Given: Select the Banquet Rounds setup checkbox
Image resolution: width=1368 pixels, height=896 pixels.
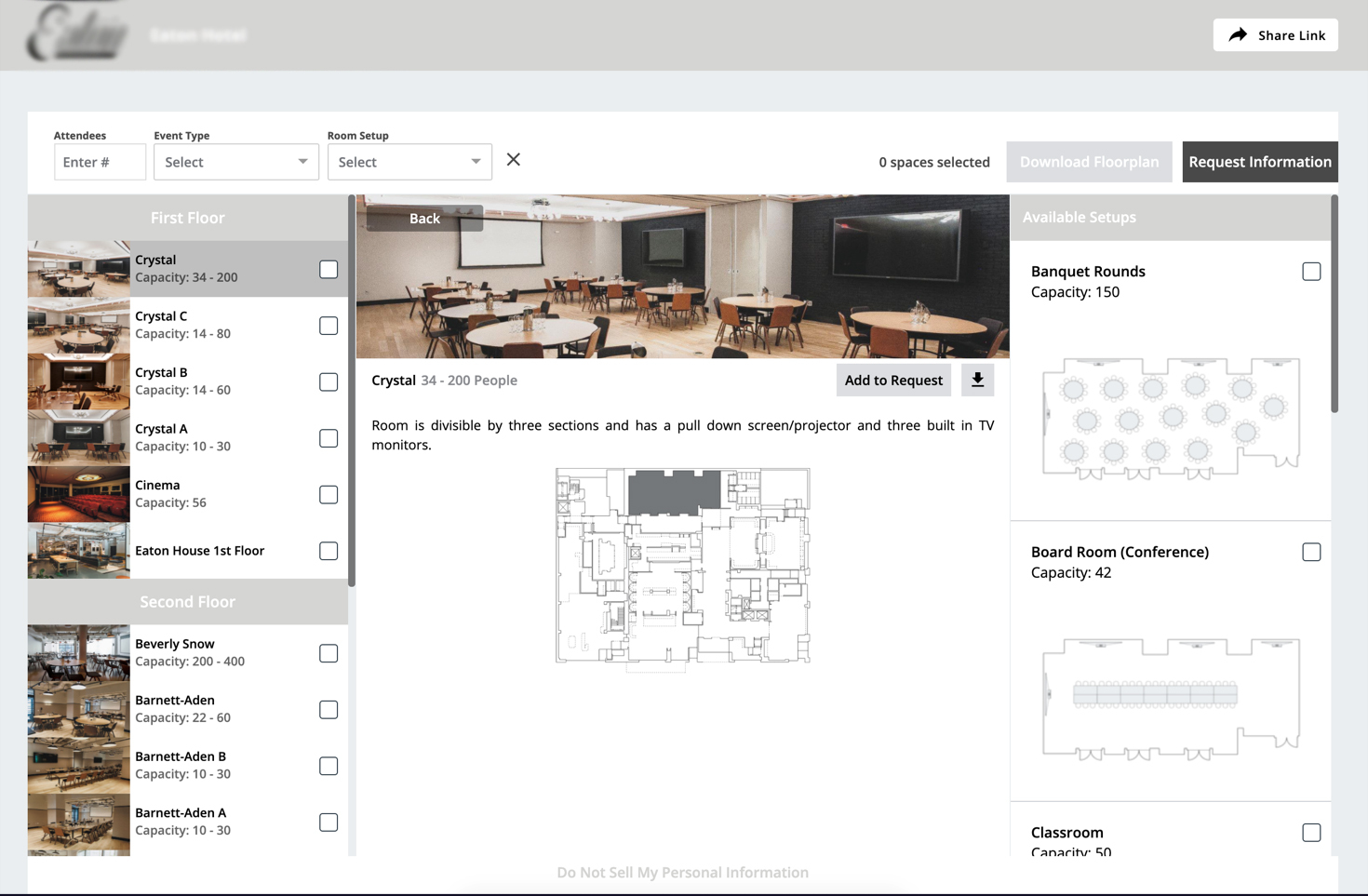Looking at the screenshot, I should 1311,272.
